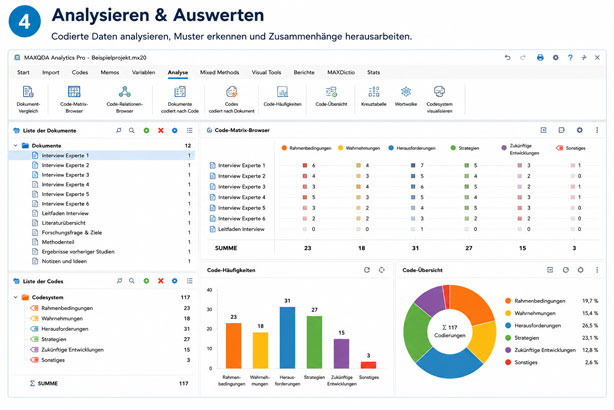The height and width of the screenshot is (410, 614).
Task: Open settings gear in Code-Übersicht panel
Action: [580, 270]
